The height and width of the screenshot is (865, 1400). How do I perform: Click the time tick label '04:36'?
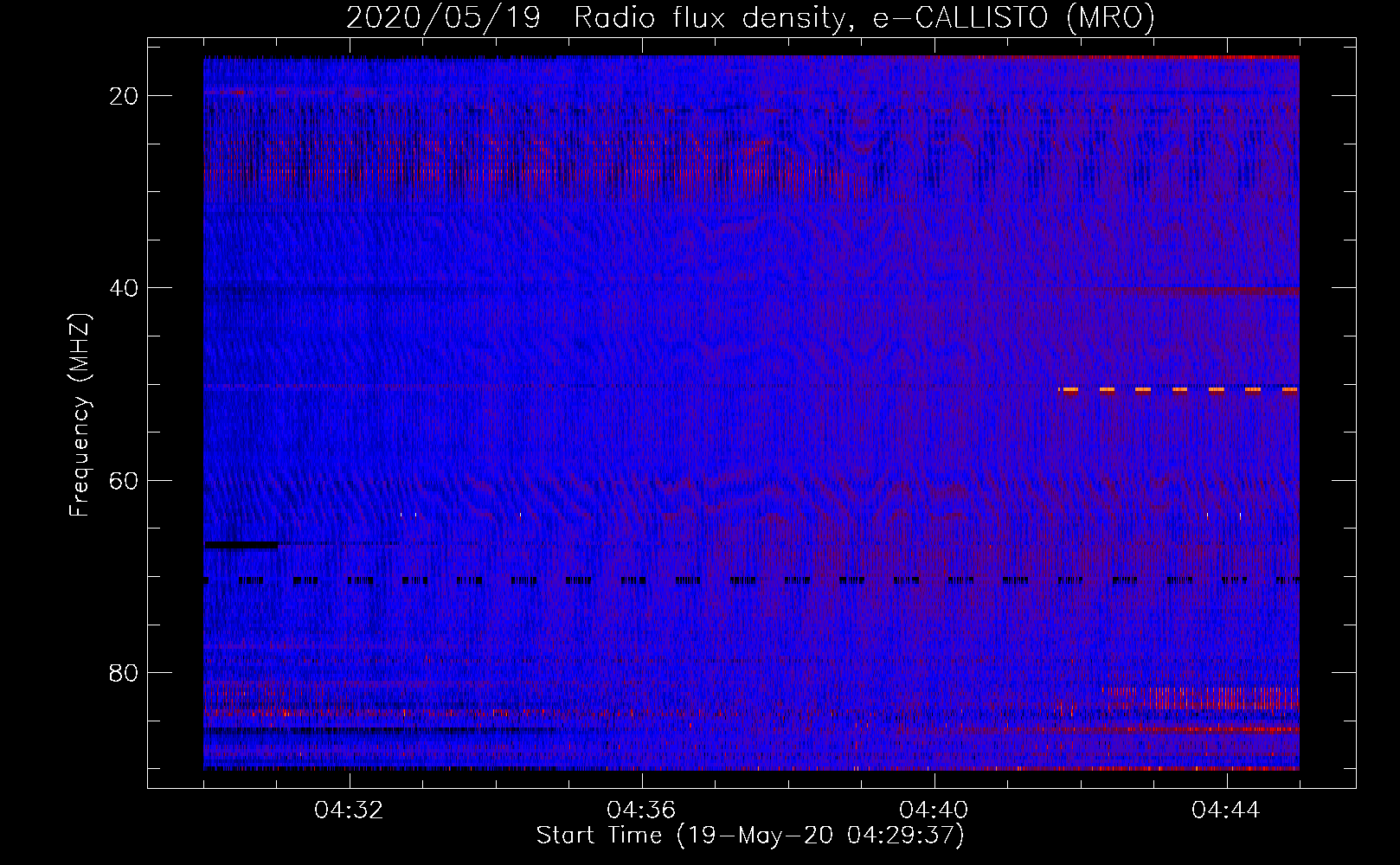tap(642, 811)
